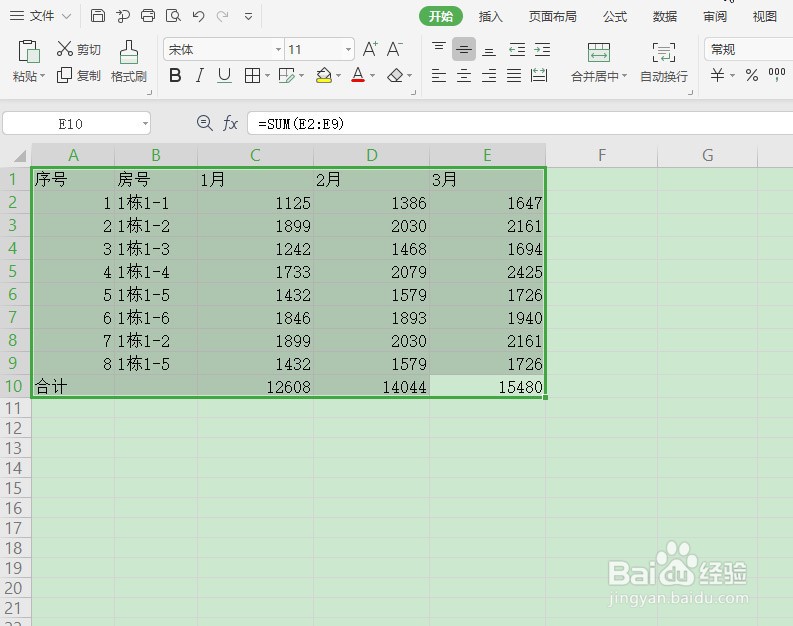Click the Save icon in quick toolbar

(x=98, y=16)
